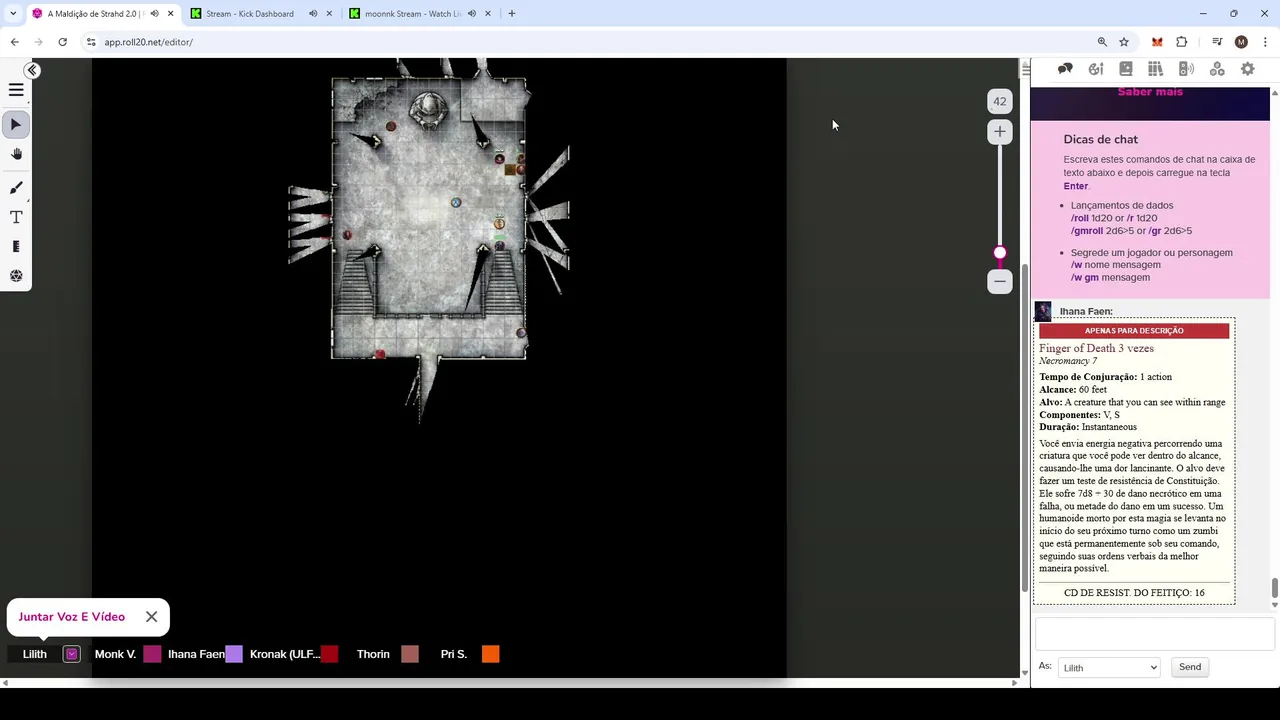Go back in browser history
This screenshot has height=720, width=1280.
pos(14,42)
